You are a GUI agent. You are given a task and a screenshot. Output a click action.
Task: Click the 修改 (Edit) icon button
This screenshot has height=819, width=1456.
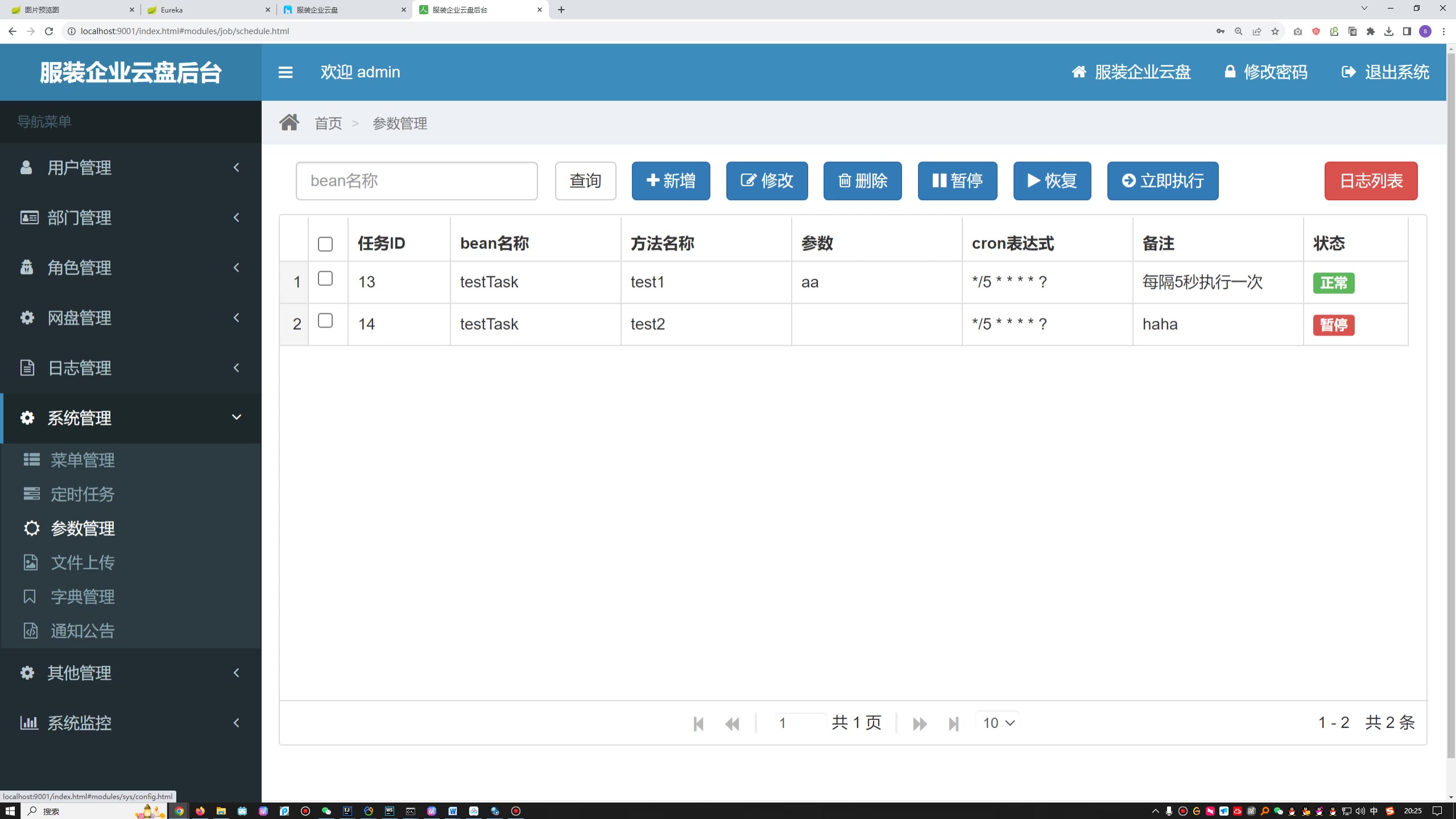click(x=767, y=180)
